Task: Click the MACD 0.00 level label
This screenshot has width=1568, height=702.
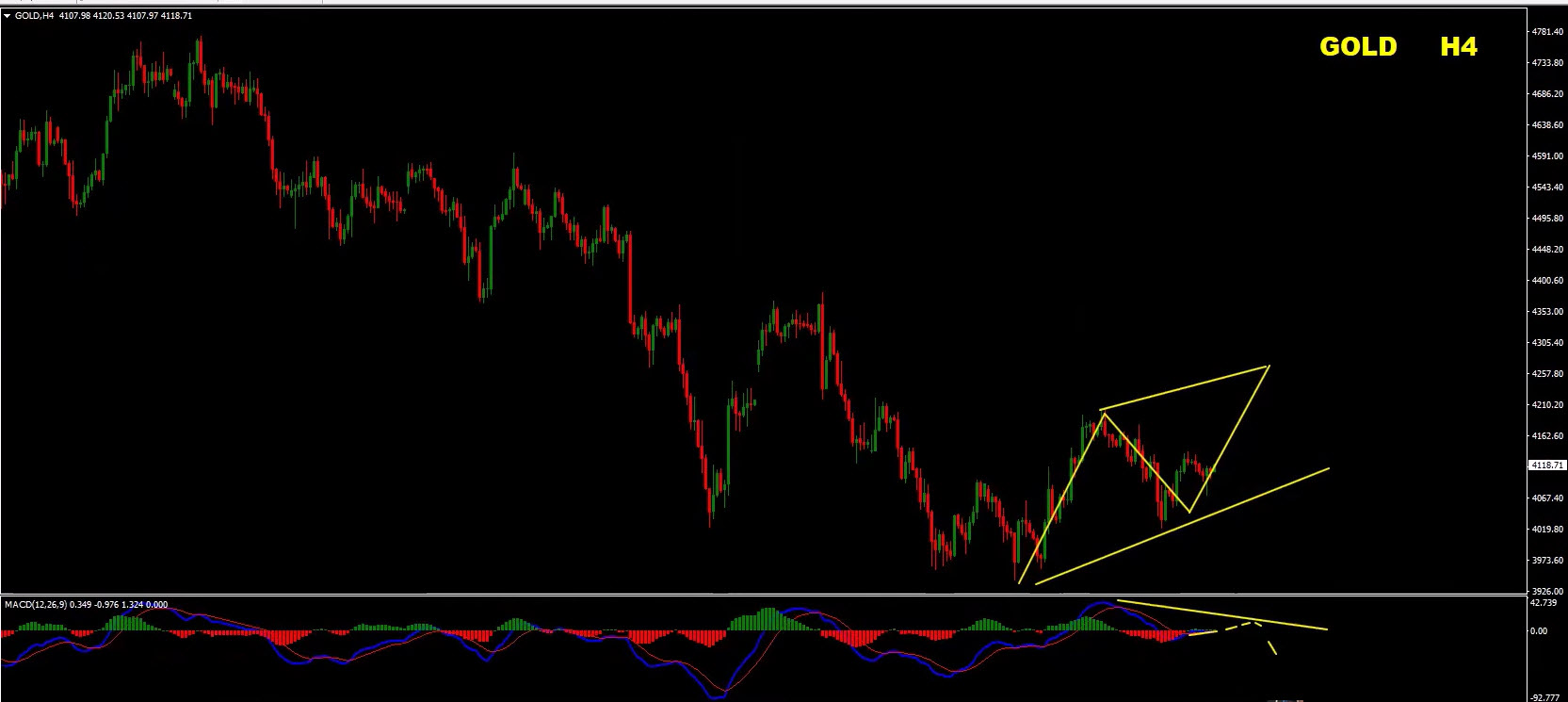Action: [x=1539, y=631]
